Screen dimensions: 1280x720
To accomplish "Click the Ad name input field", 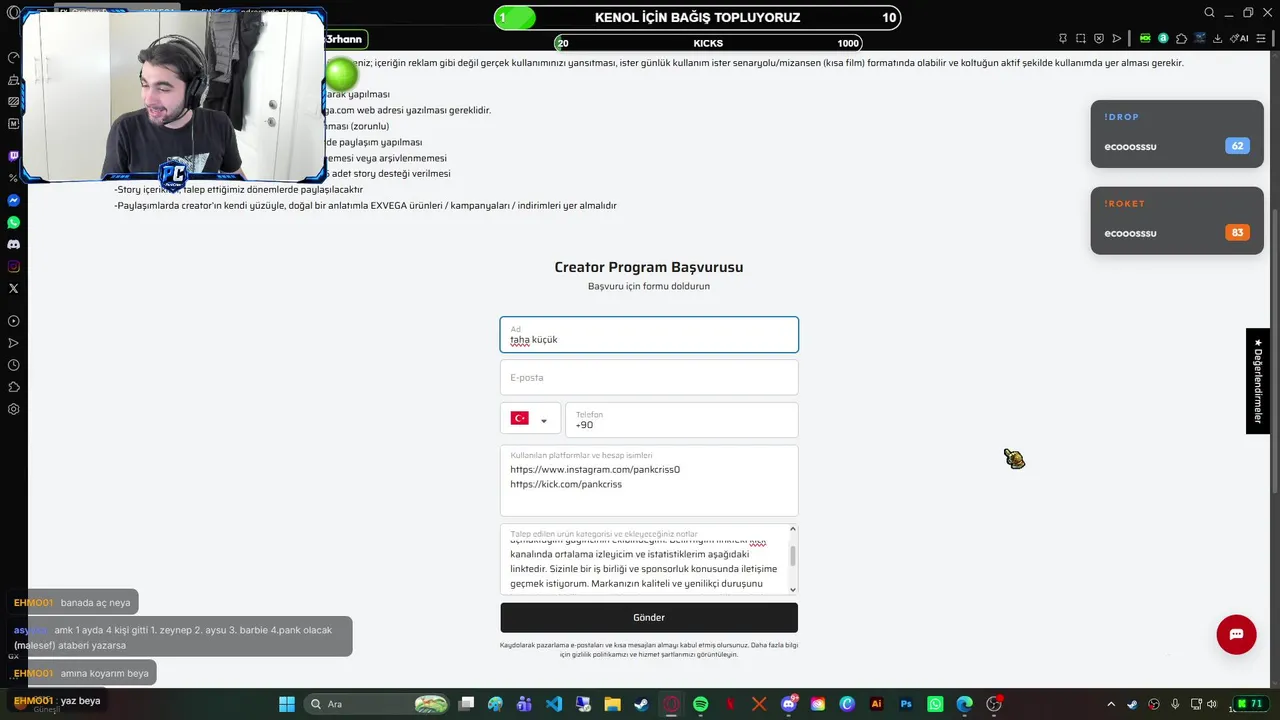I will click(649, 335).
